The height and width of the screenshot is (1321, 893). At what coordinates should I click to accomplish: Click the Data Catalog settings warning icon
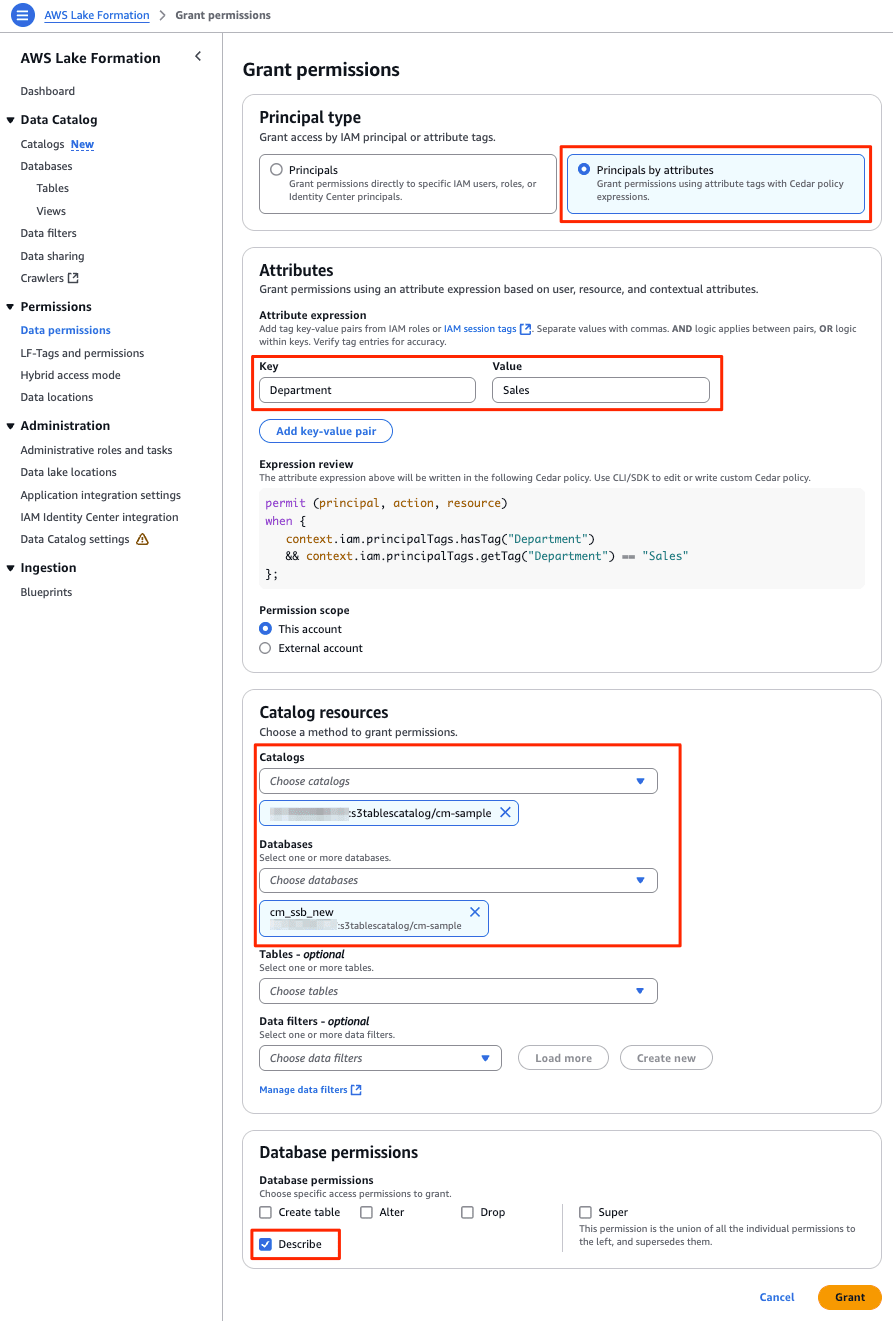[142, 539]
